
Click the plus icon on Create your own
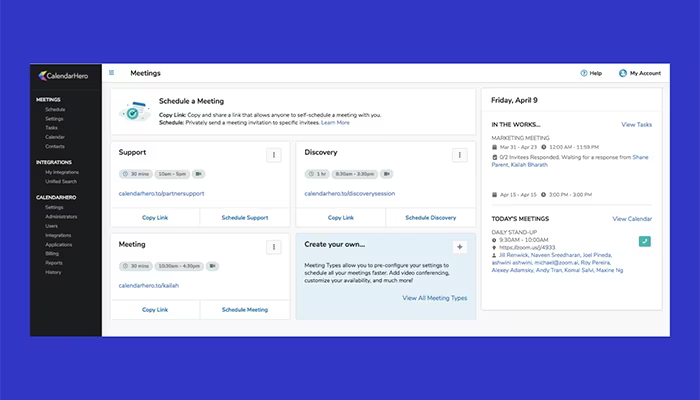coord(459,247)
